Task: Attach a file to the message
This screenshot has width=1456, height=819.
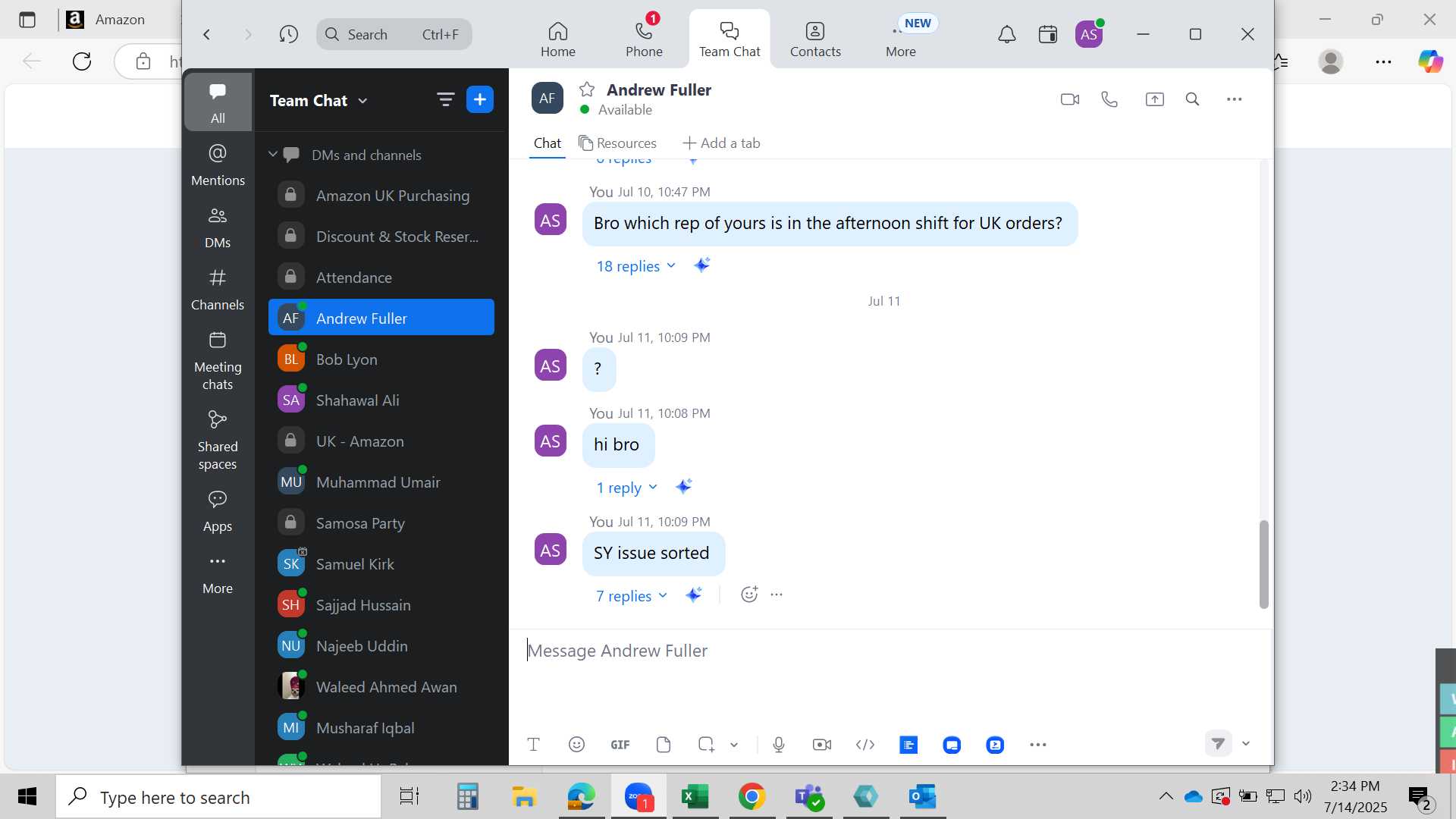Action: coord(664,745)
